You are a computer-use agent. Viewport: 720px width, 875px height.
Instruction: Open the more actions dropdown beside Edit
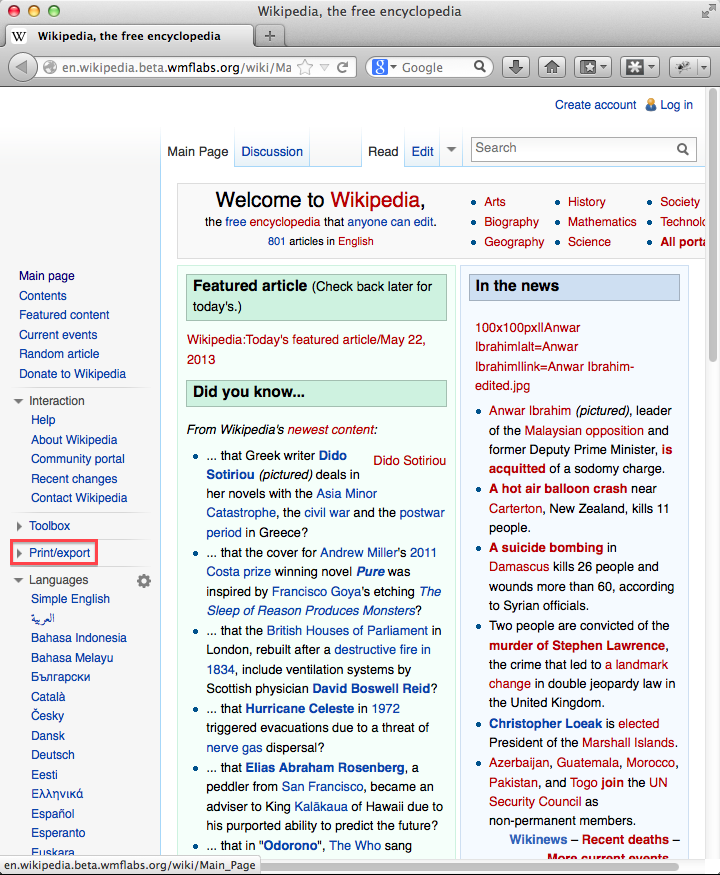click(451, 151)
